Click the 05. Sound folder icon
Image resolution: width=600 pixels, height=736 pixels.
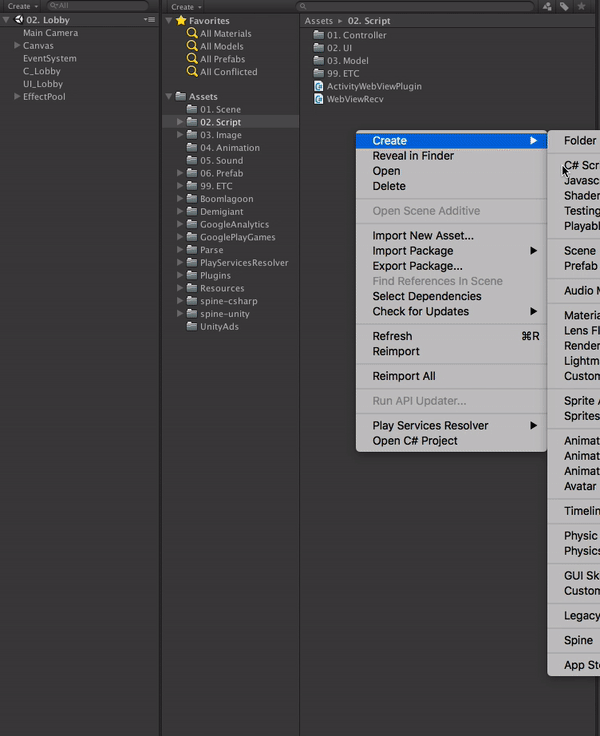192,160
